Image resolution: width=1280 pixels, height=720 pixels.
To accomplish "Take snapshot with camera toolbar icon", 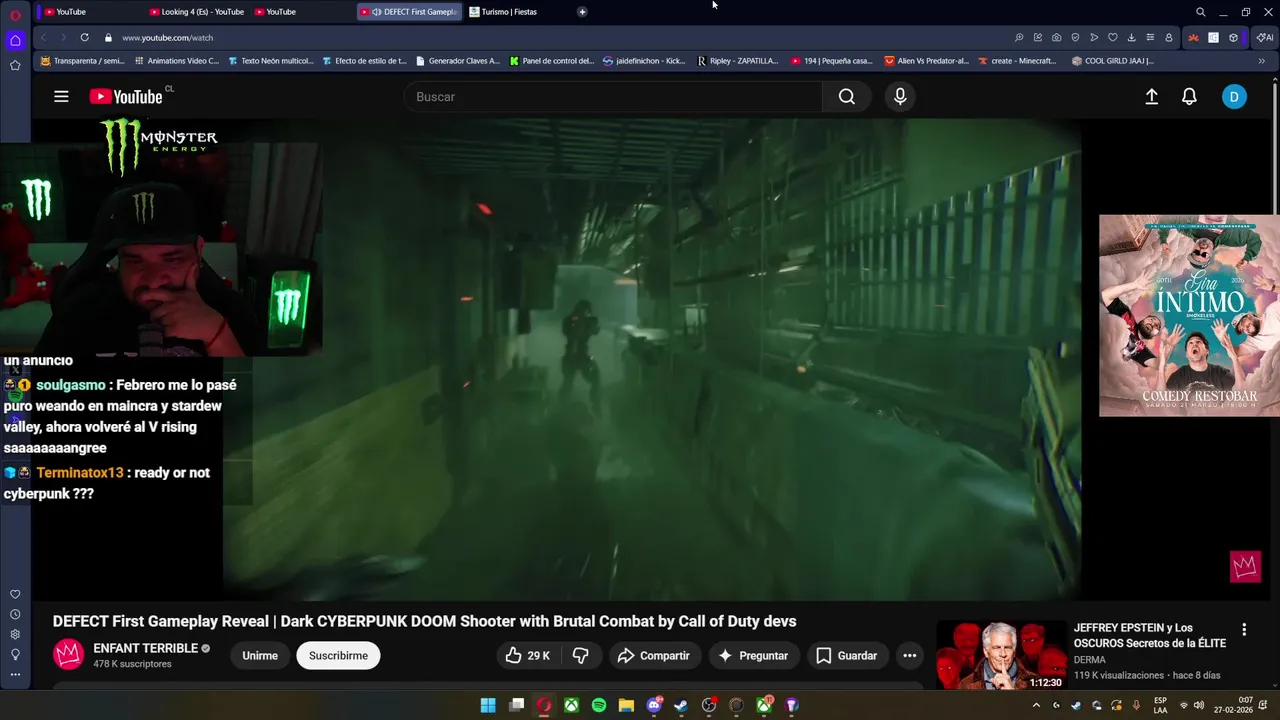I will point(1056,38).
